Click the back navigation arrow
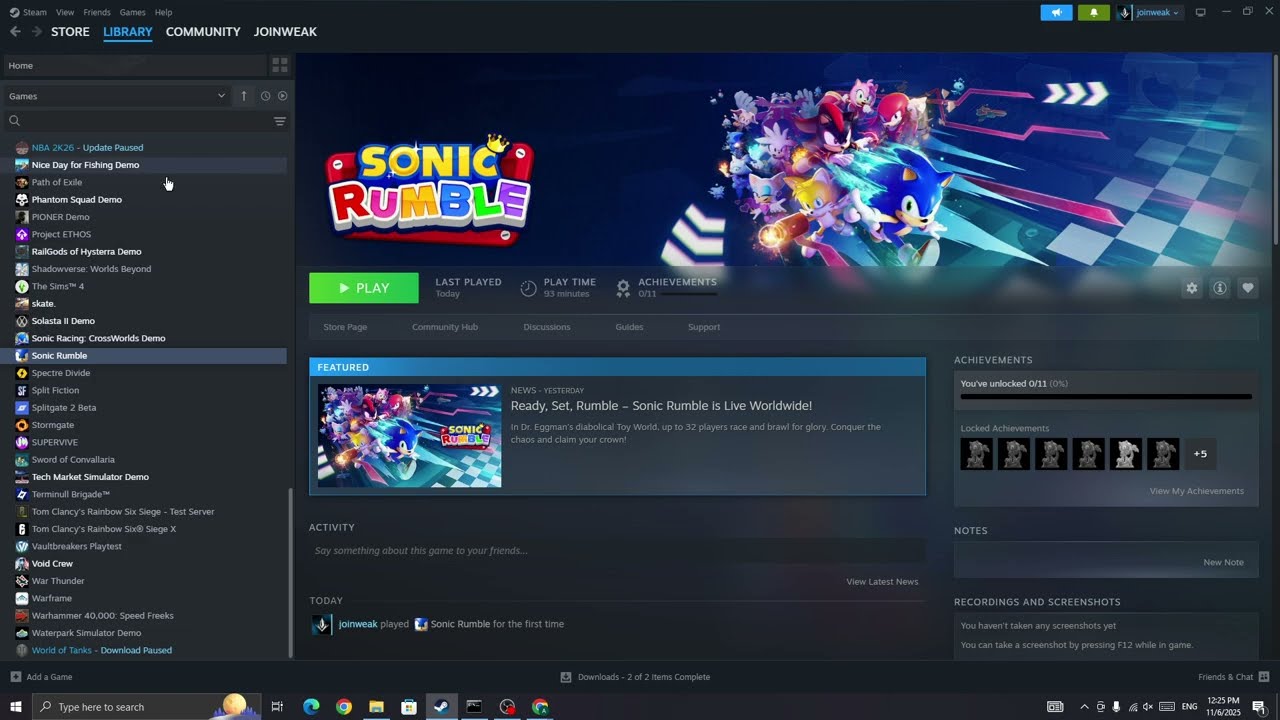 pyautogui.click(x=15, y=32)
